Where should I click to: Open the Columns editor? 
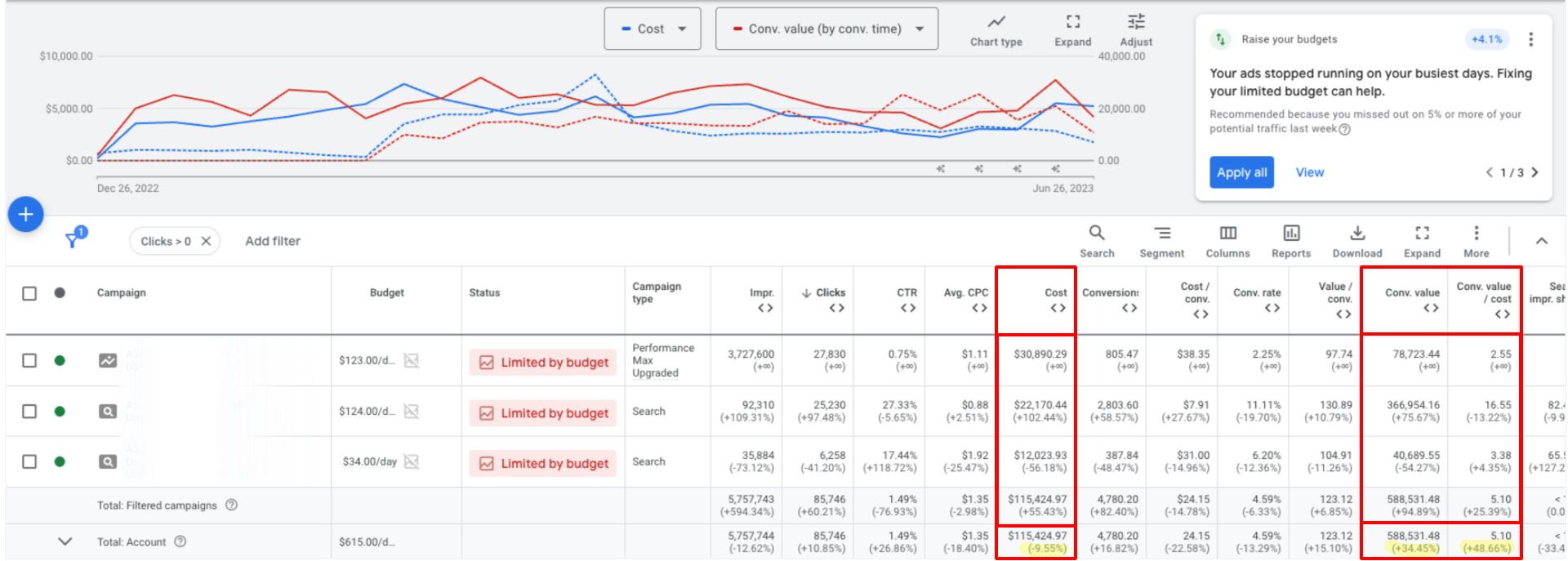(x=1227, y=241)
